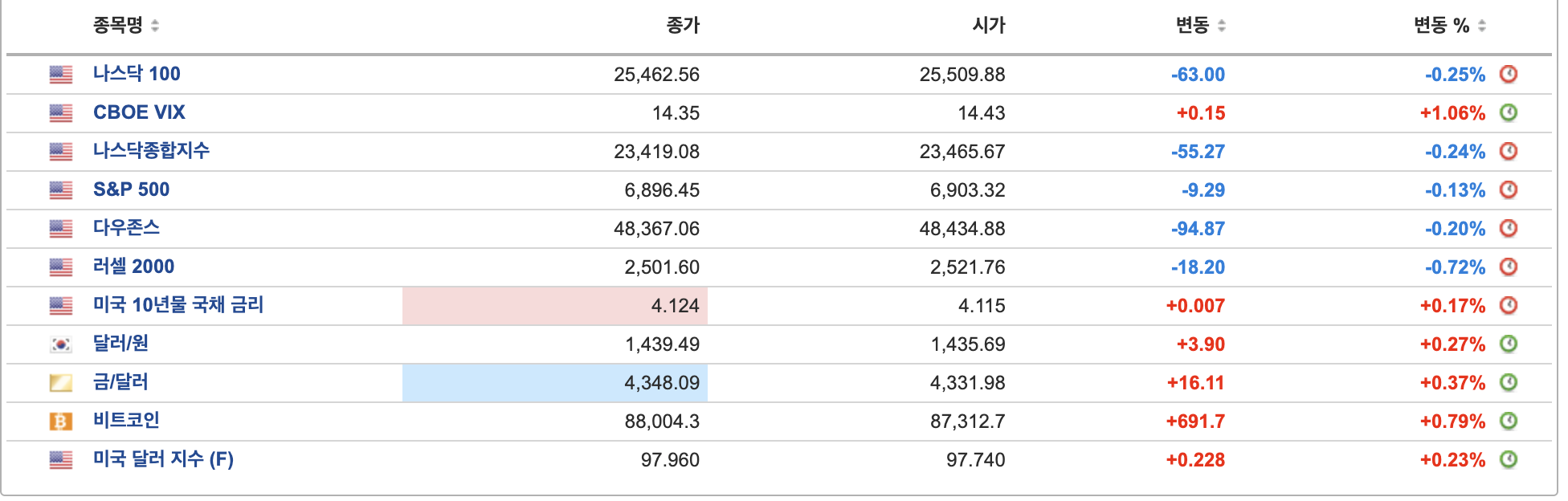This screenshot has height=501, width=1568.
Task: Click the green clock icon in CBOE VIX row
Action: tap(1509, 112)
